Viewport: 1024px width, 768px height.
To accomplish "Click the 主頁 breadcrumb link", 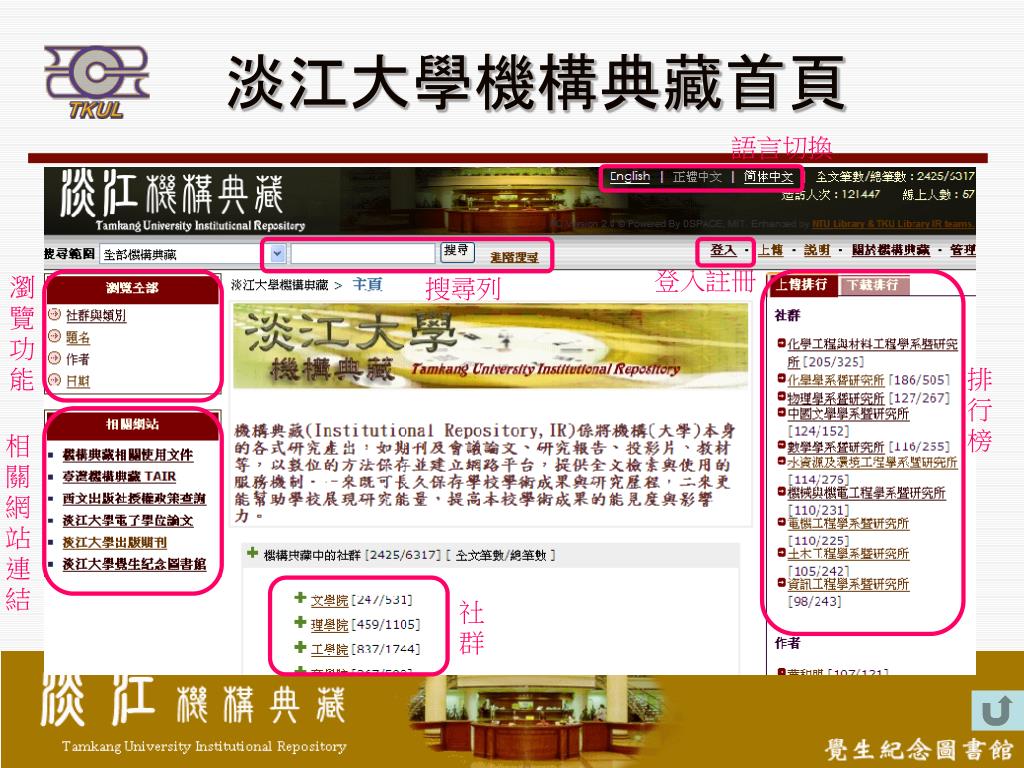I will (367, 284).
